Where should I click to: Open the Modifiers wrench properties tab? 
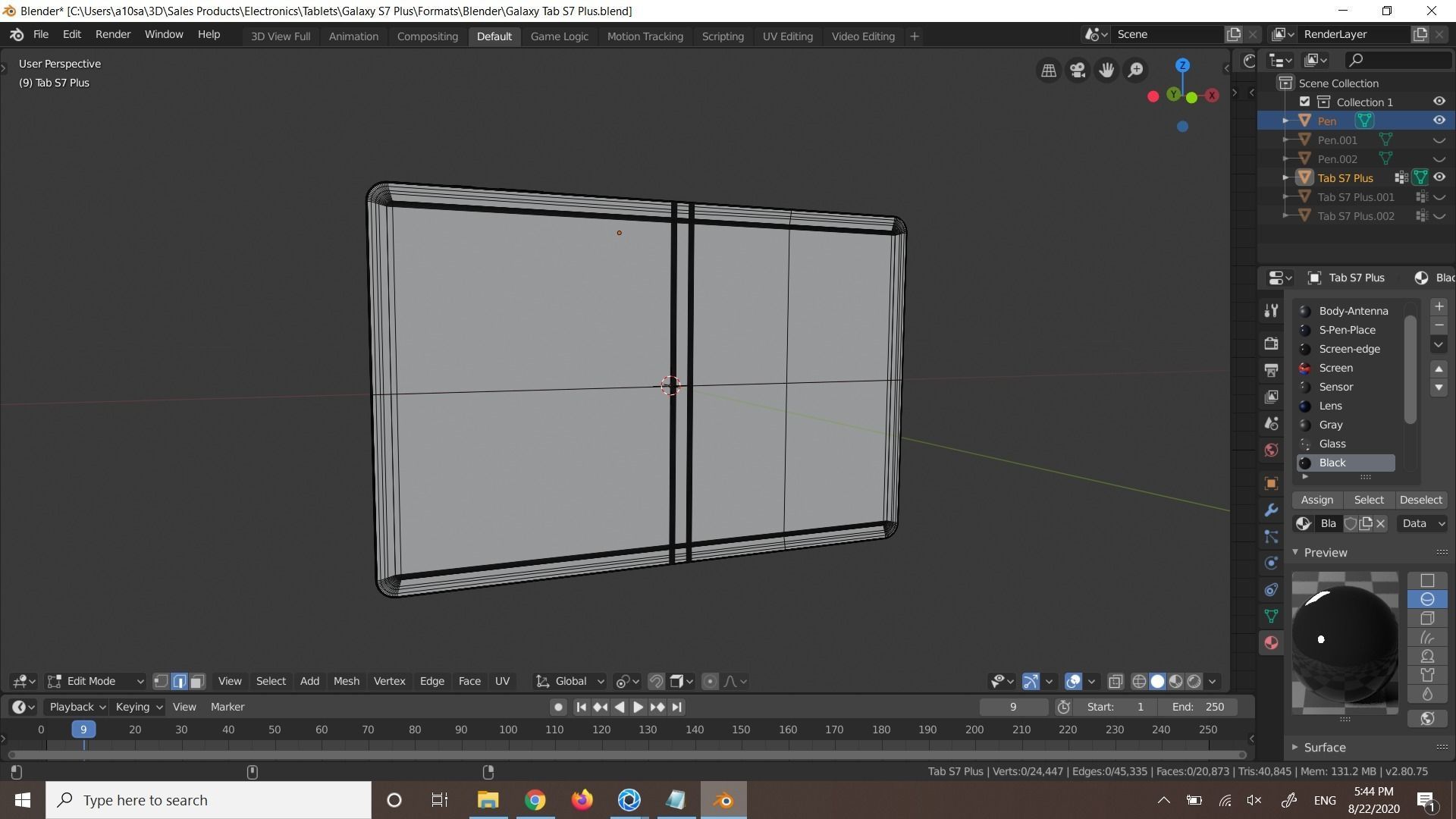pyautogui.click(x=1272, y=510)
